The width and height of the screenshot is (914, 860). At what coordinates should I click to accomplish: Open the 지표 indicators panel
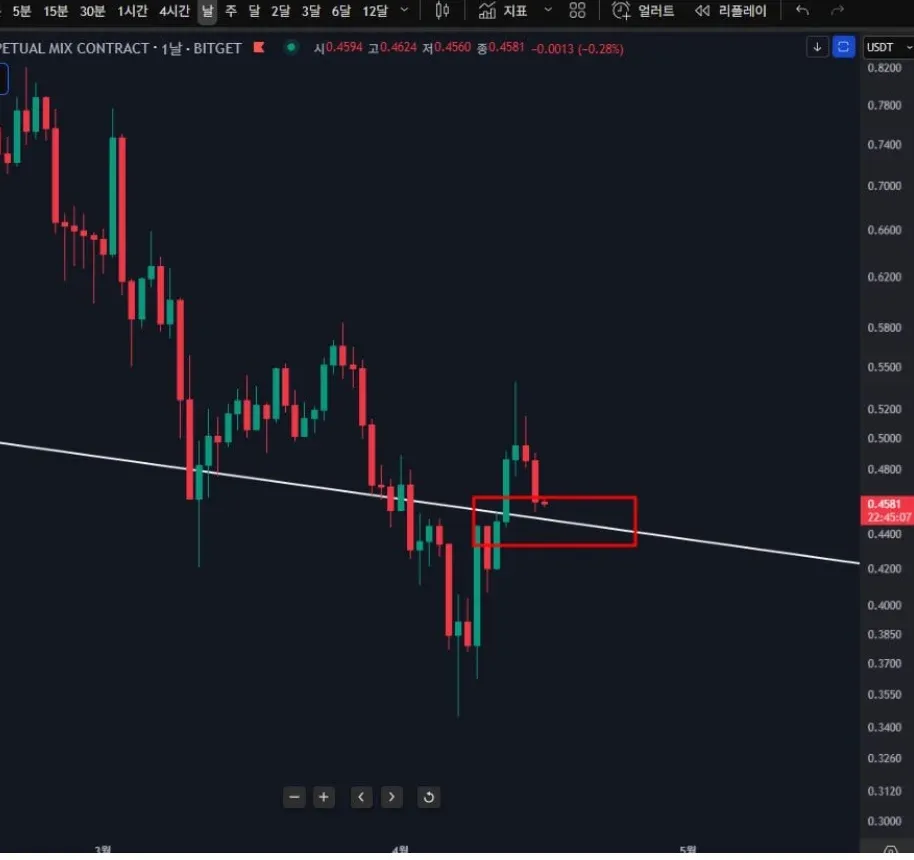tap(503, 11)
